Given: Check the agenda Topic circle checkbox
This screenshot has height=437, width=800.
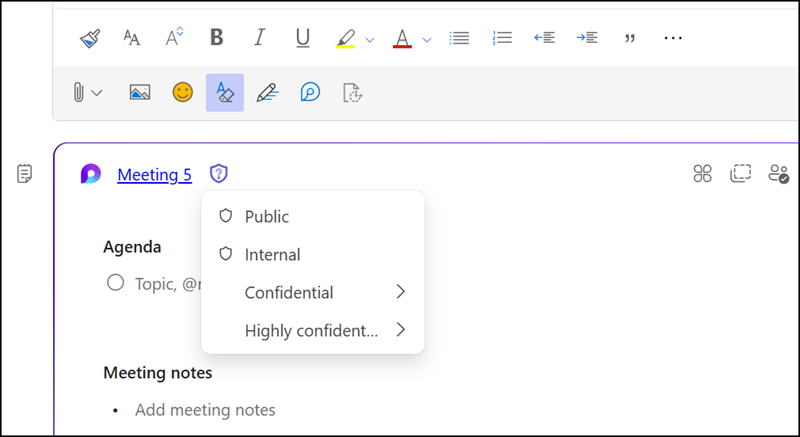Looking at the screenshot, I should 116,282.
